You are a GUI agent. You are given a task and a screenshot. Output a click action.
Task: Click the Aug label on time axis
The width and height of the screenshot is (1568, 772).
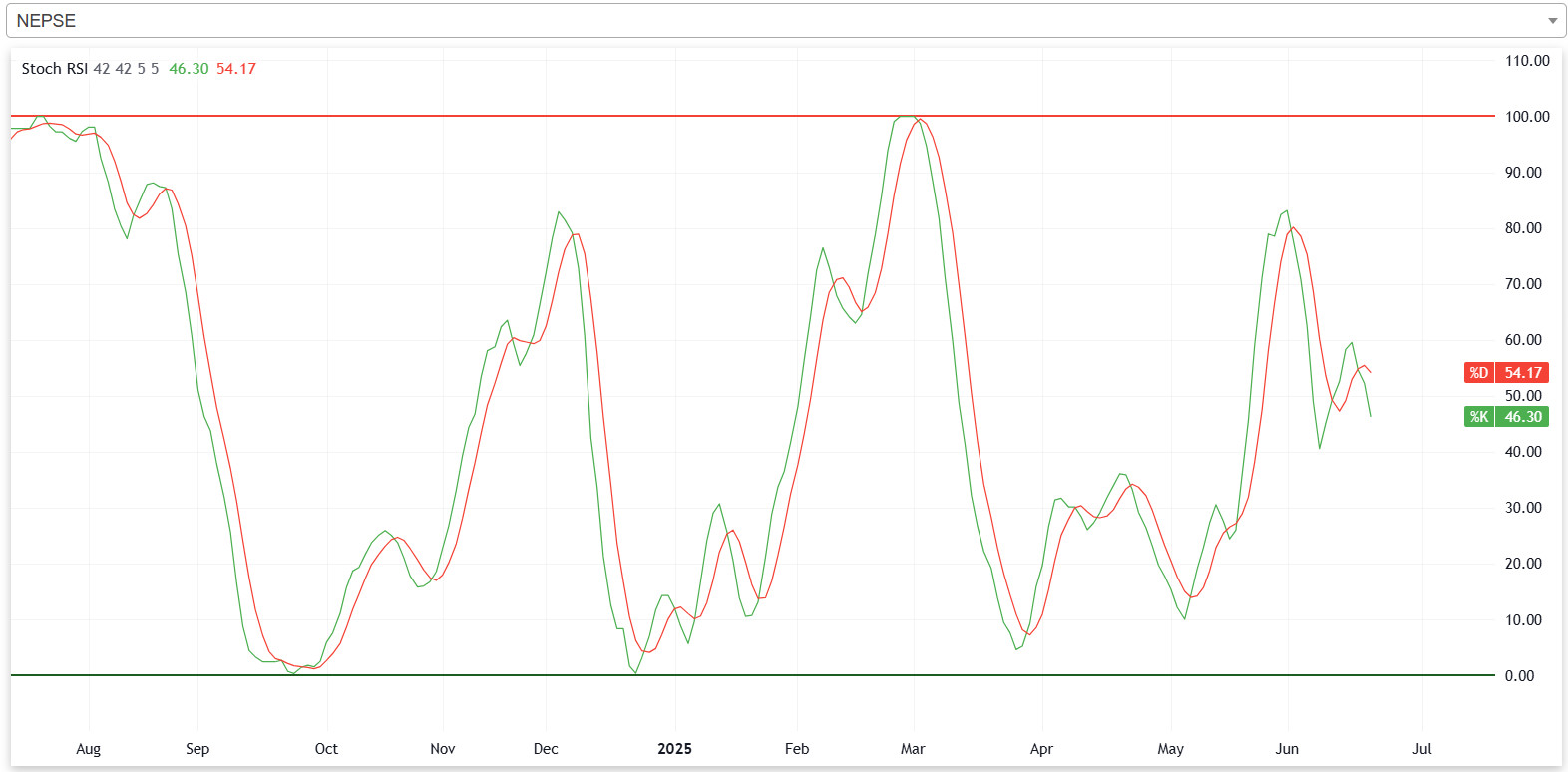89,749
